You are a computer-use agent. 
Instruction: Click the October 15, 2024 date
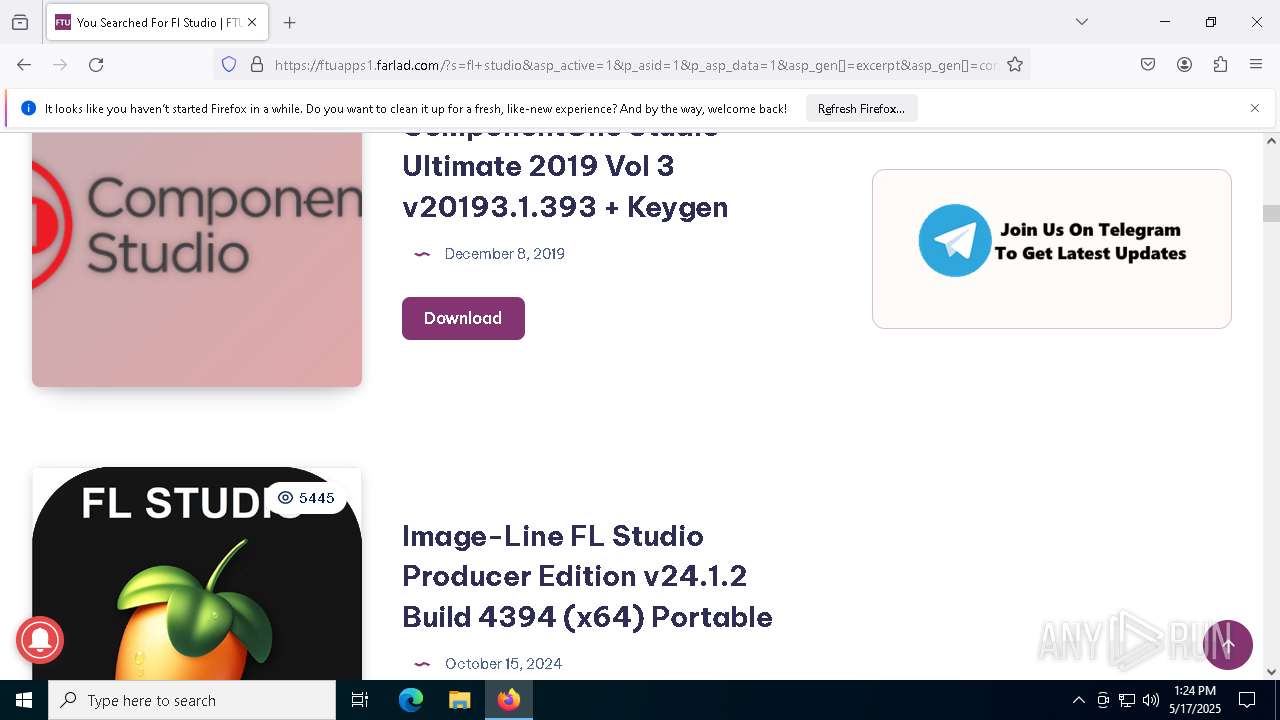[x=504, y=664]
